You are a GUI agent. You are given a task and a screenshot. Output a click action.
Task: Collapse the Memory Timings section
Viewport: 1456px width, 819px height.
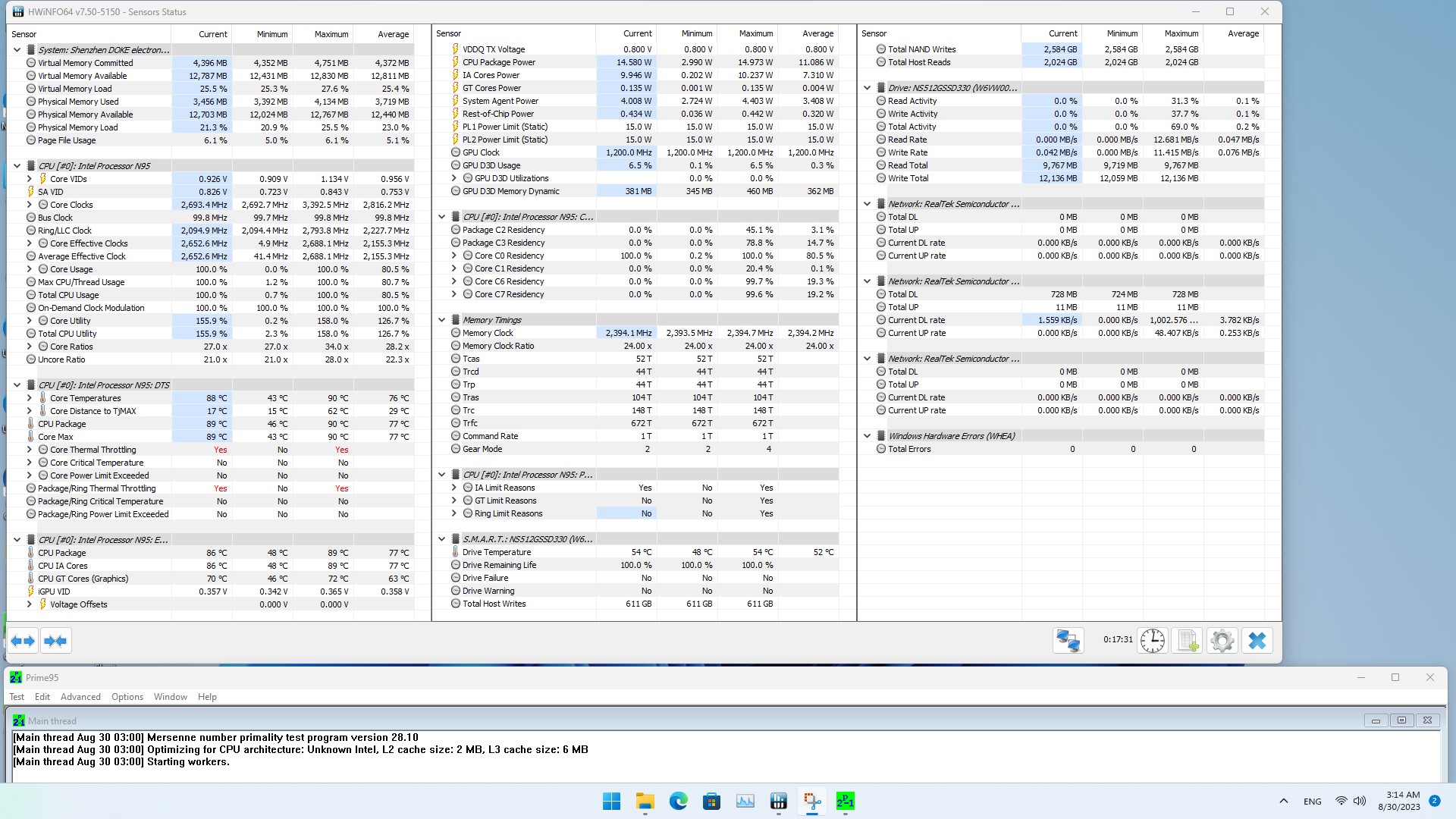(442, 320)
